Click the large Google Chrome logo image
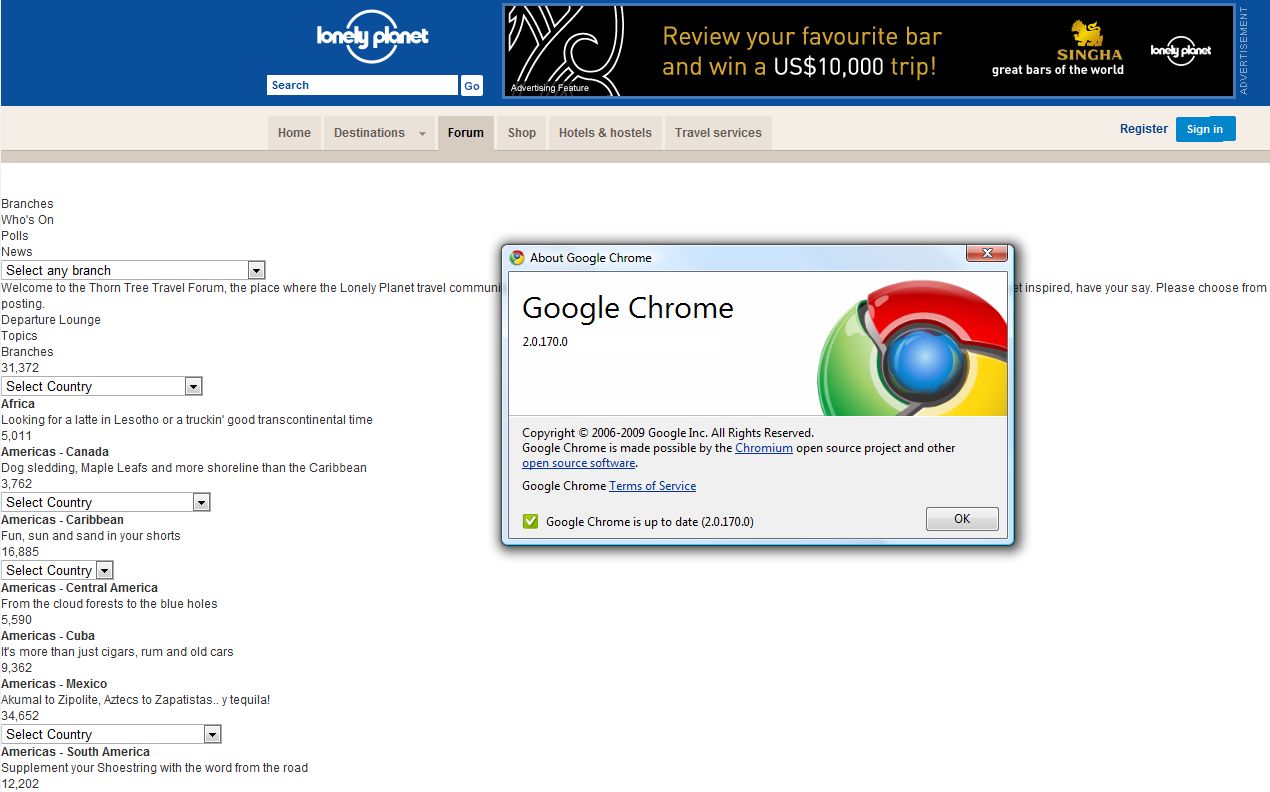The image size is (1270, 792). (x=912, y=348)
